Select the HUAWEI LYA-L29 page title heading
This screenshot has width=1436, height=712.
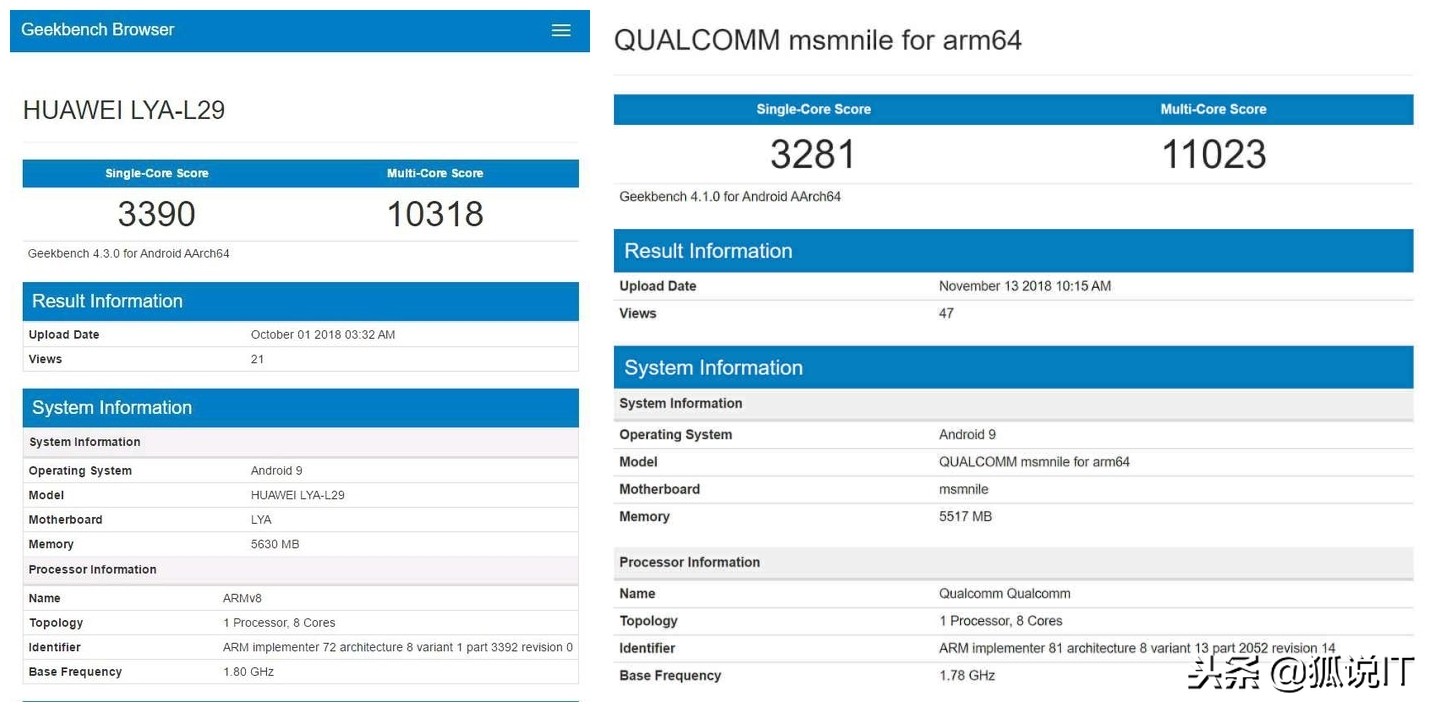pos(124,110)
